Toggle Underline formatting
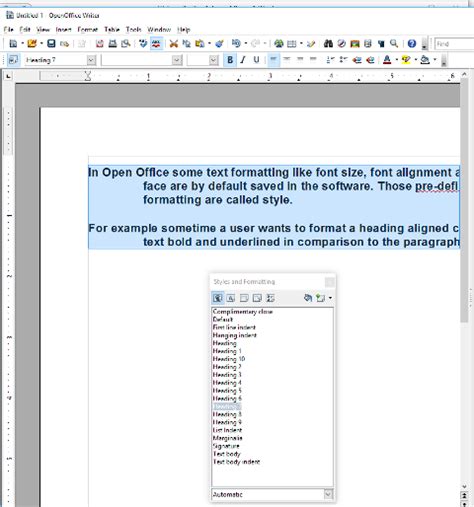This screenshot has width=474, height=507. point(256,60)
